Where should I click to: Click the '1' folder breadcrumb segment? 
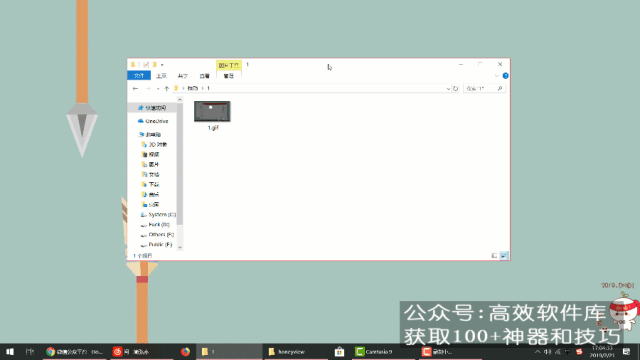tap(208, 88)
